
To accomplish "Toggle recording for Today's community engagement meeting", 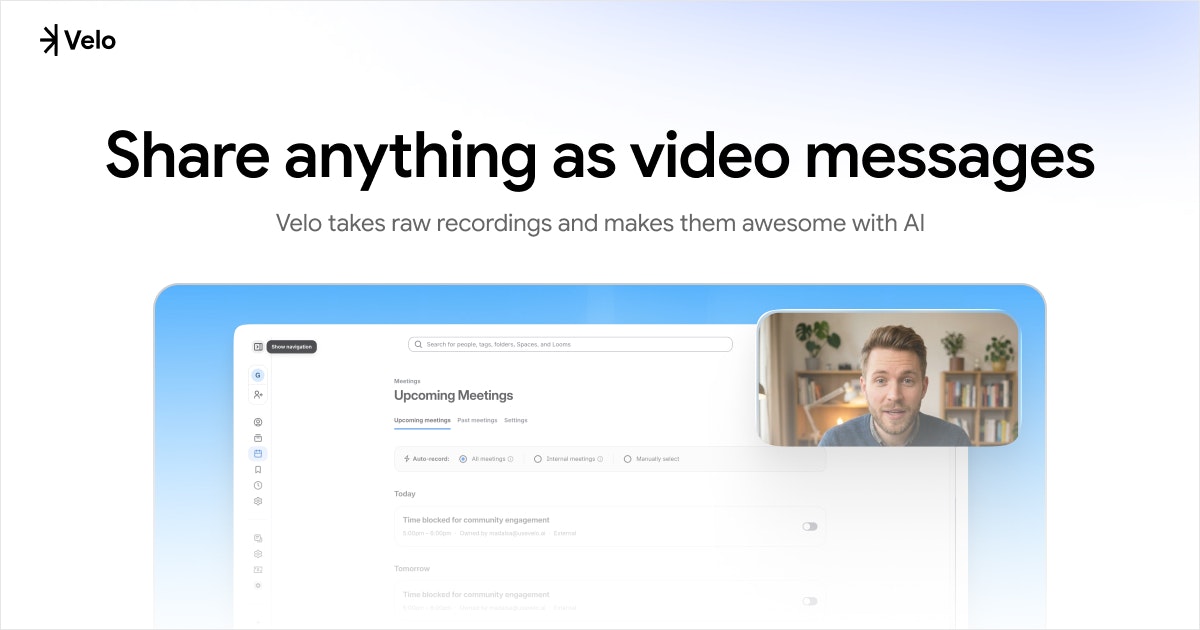I will click(x=809, y=526).
